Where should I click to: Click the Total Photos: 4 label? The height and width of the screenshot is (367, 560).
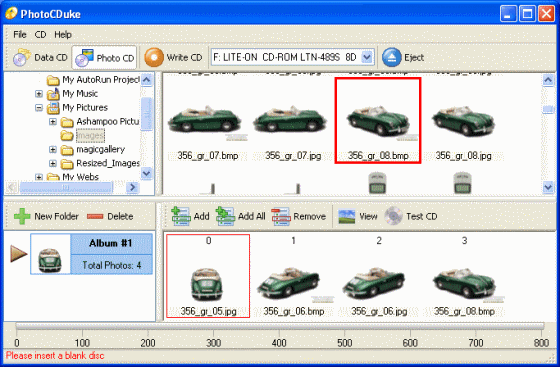(x=111, y=265)
